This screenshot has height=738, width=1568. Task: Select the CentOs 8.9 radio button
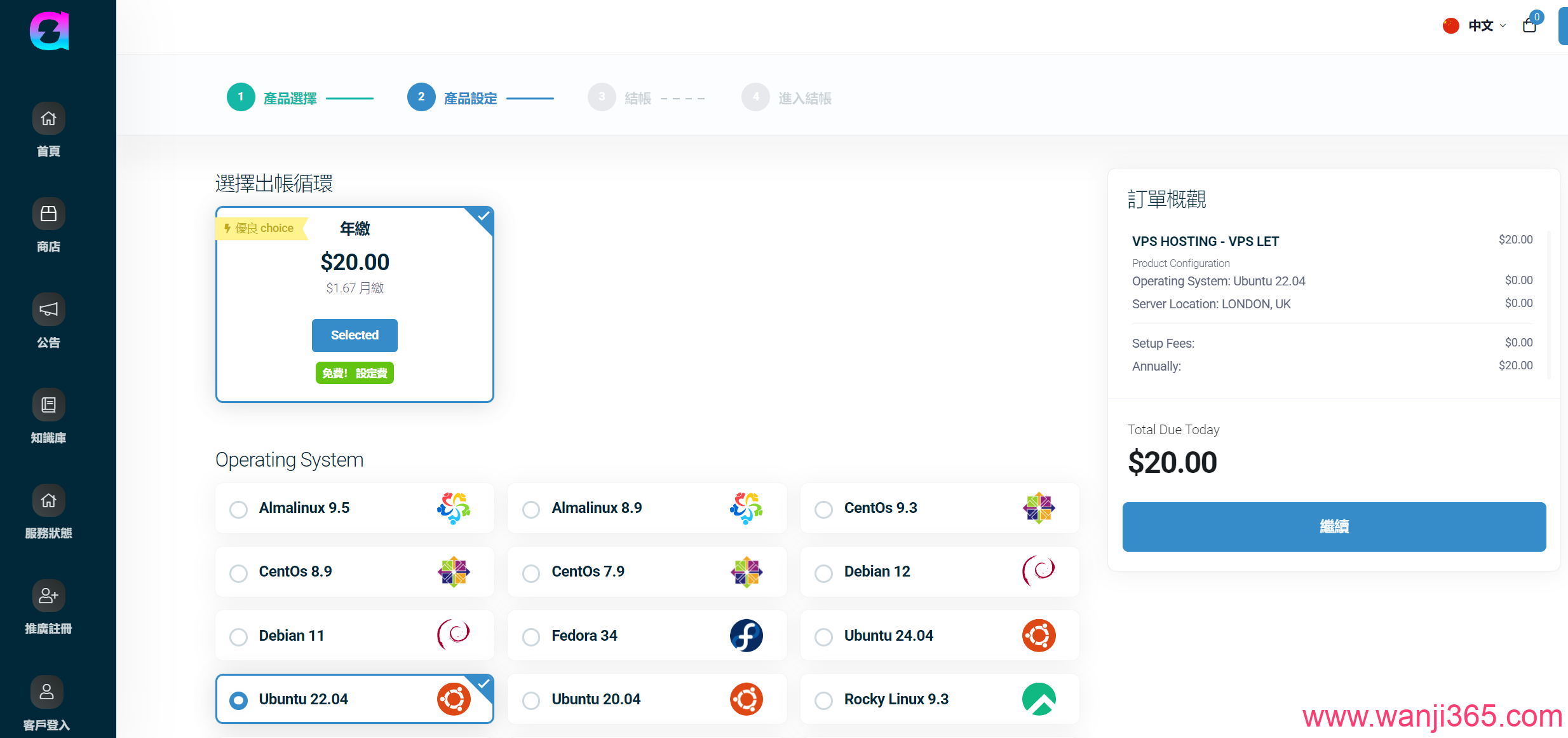238,573
